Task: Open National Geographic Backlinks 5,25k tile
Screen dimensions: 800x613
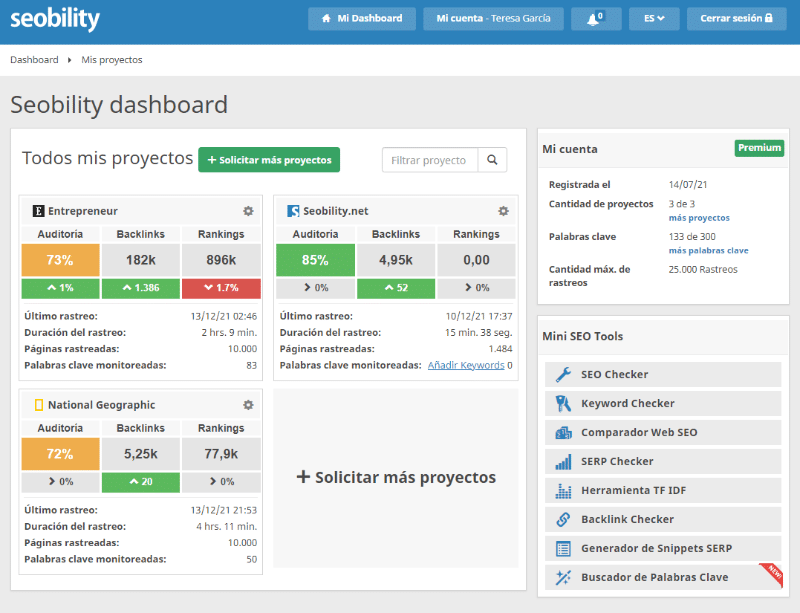Action: (141, 454)
